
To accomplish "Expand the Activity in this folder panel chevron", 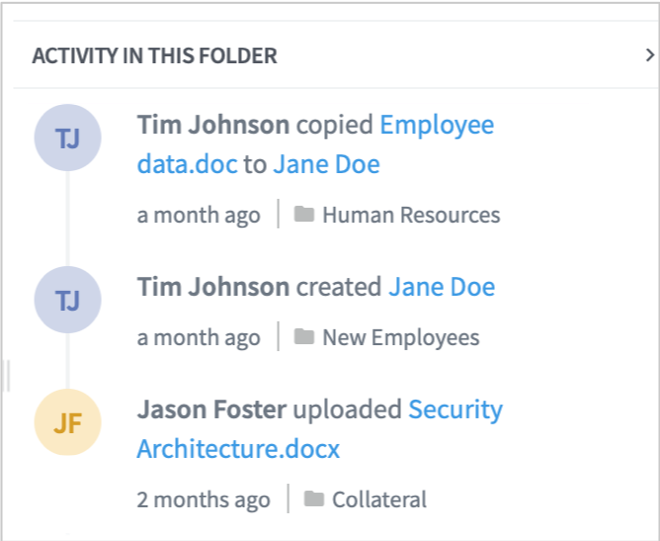I will click(x=650, y=56).
